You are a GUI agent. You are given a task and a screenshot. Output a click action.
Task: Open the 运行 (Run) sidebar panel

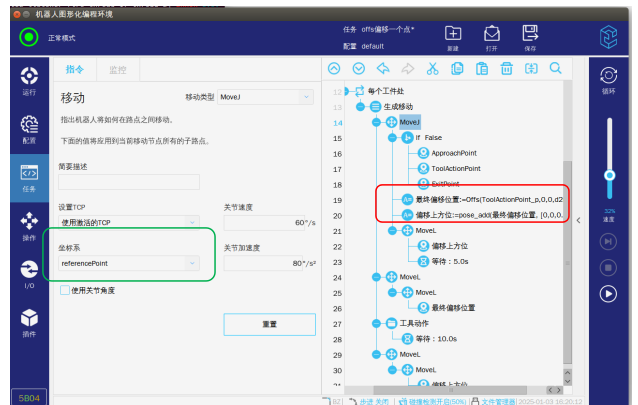coord(29,81)
